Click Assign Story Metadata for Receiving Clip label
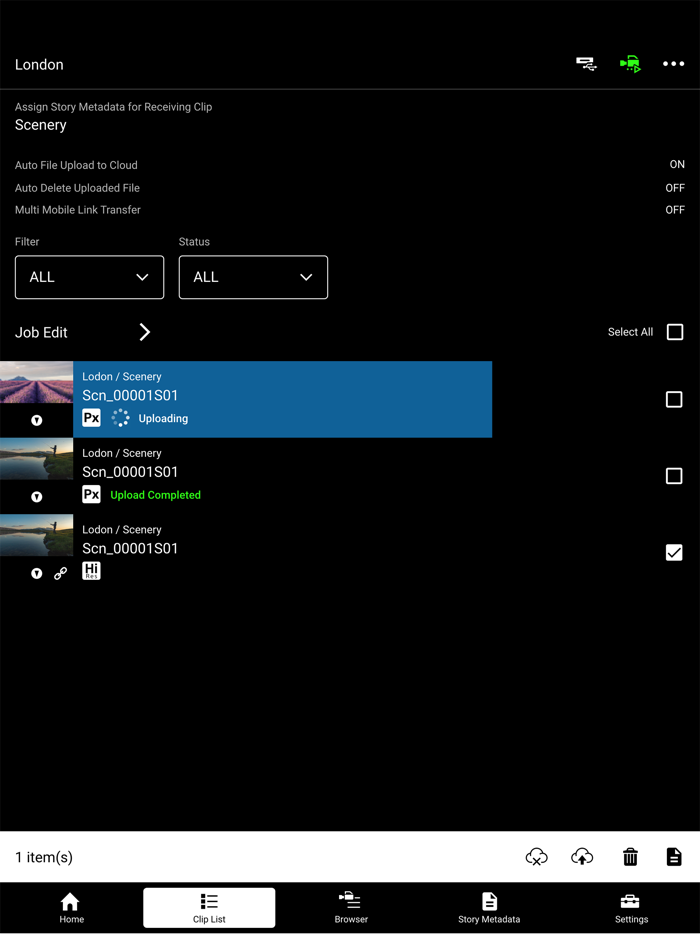This screenshot has width=700, height=934. coord(113,107)
